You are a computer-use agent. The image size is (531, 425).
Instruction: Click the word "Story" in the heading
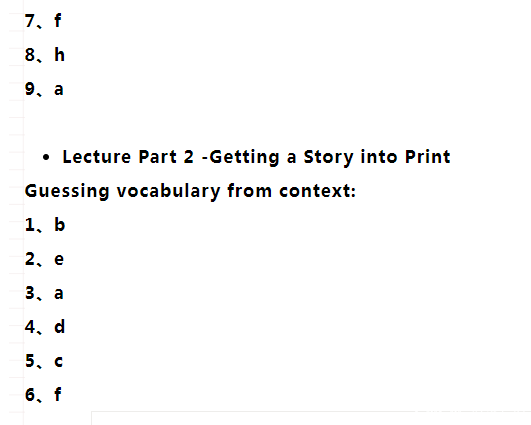[x=328, y=157]
